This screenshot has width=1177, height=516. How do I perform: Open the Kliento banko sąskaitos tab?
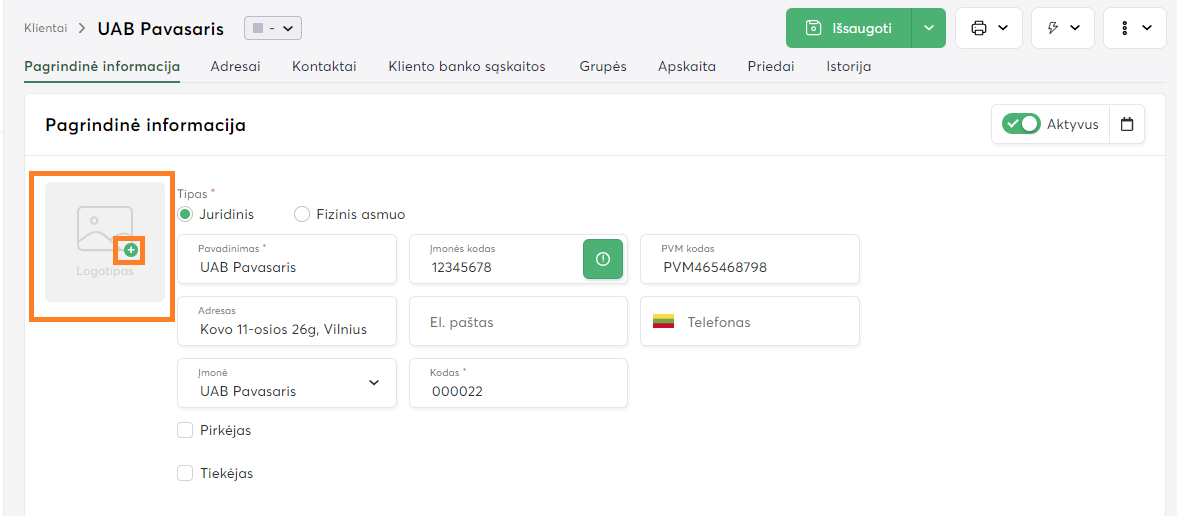coord(467,67)
